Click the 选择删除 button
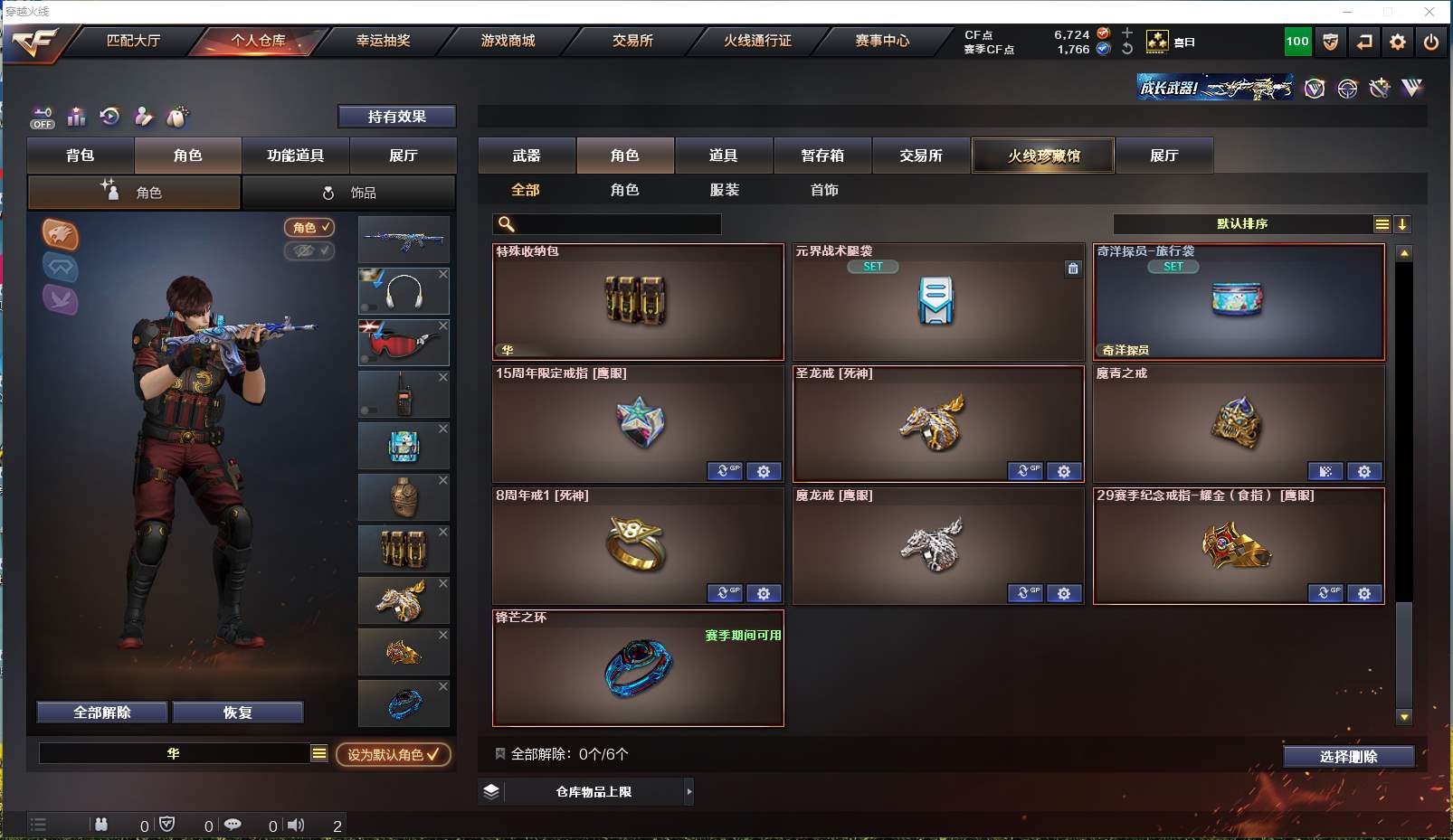The width and height of the screenshot is (1453, 840). pyautogui.click(x=1348, y=757)
